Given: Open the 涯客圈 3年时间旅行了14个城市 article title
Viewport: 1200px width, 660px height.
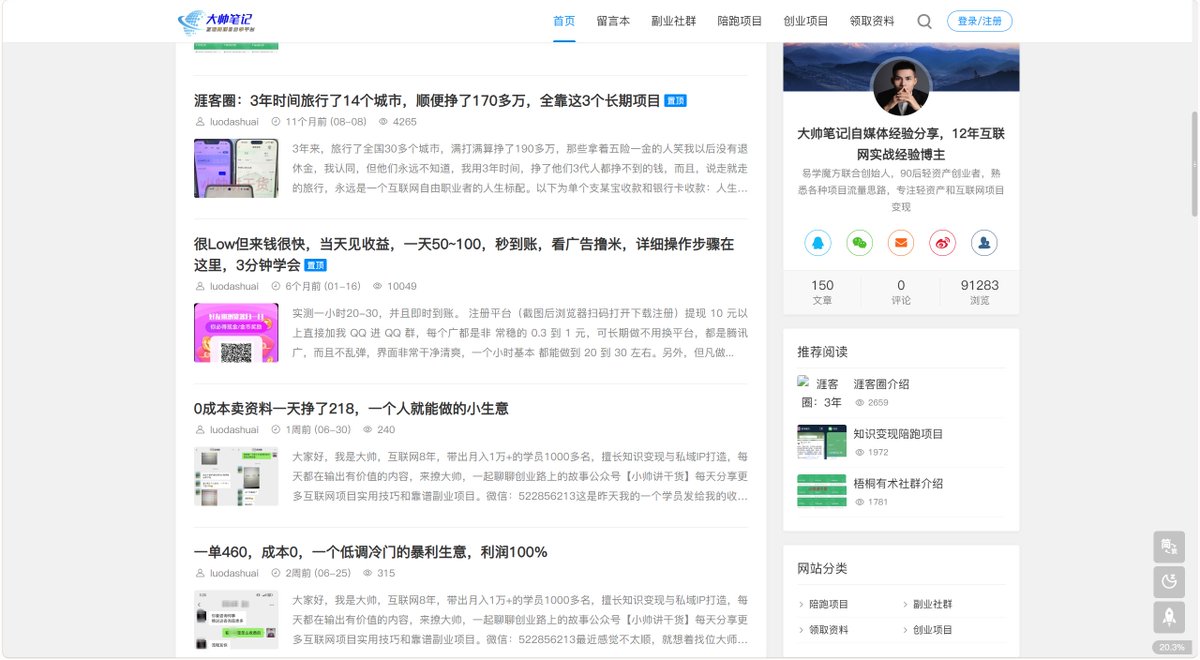Looking at the screenshot, I should point(427,100).
